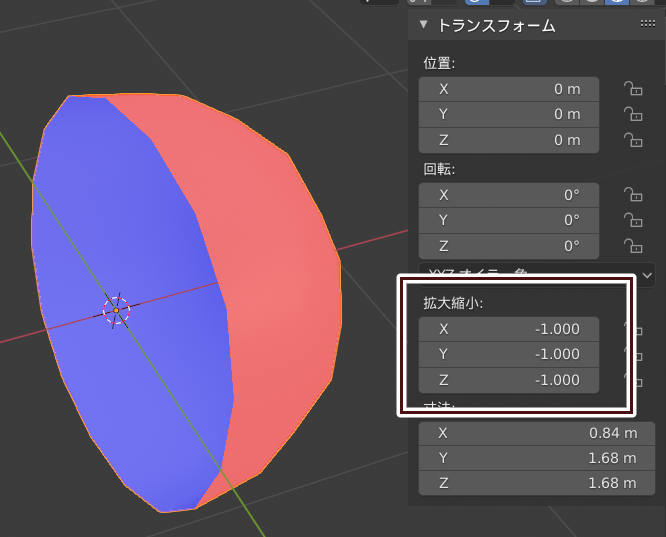Lock the 回転 X value

(633, 195)
